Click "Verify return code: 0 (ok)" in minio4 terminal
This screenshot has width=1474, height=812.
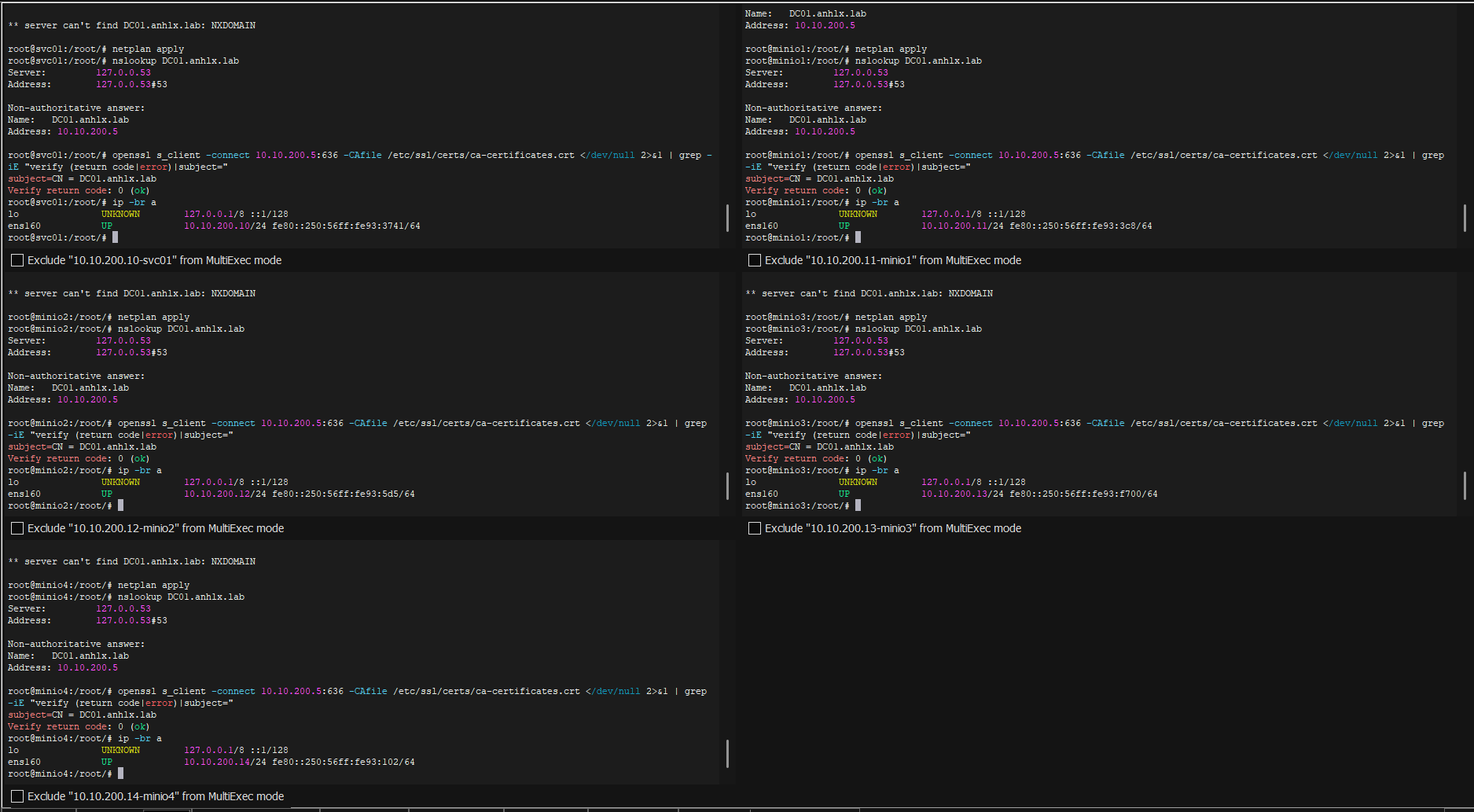(79, 727)
